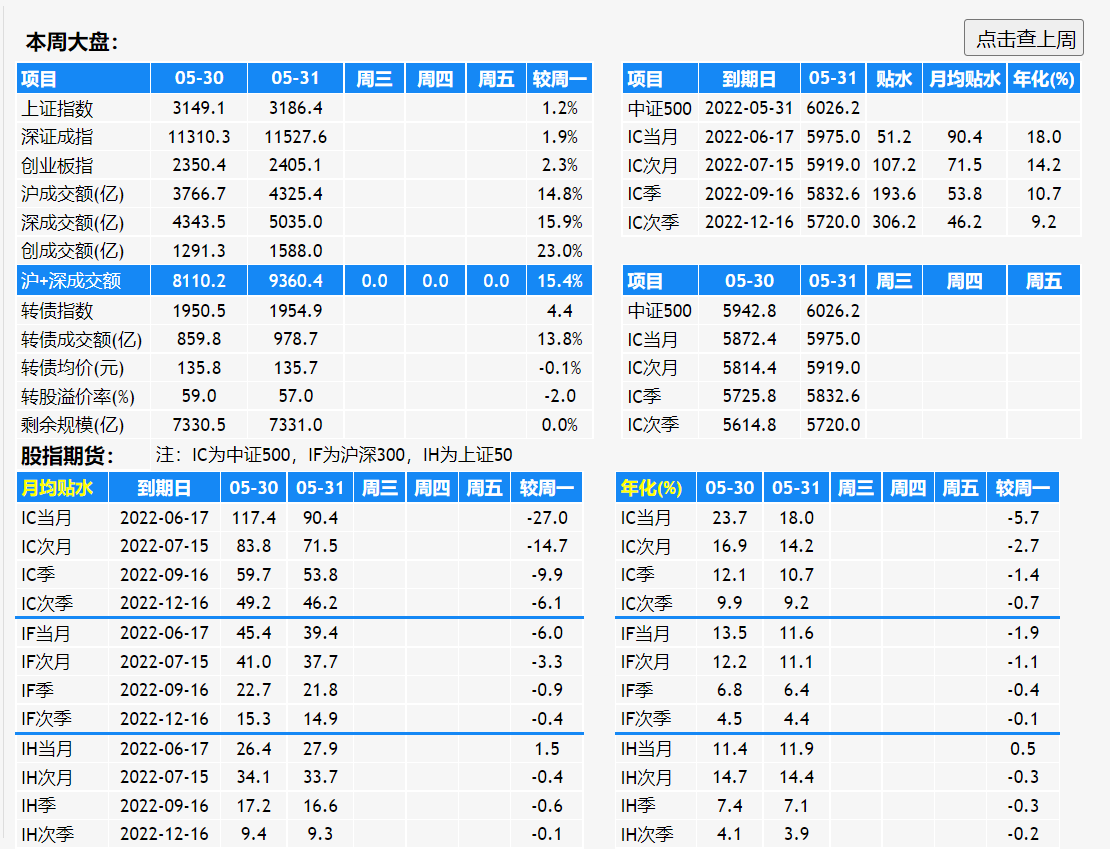Click IC季 年化 change -1.4
Screen dimensions: 1110x849
1023,575
